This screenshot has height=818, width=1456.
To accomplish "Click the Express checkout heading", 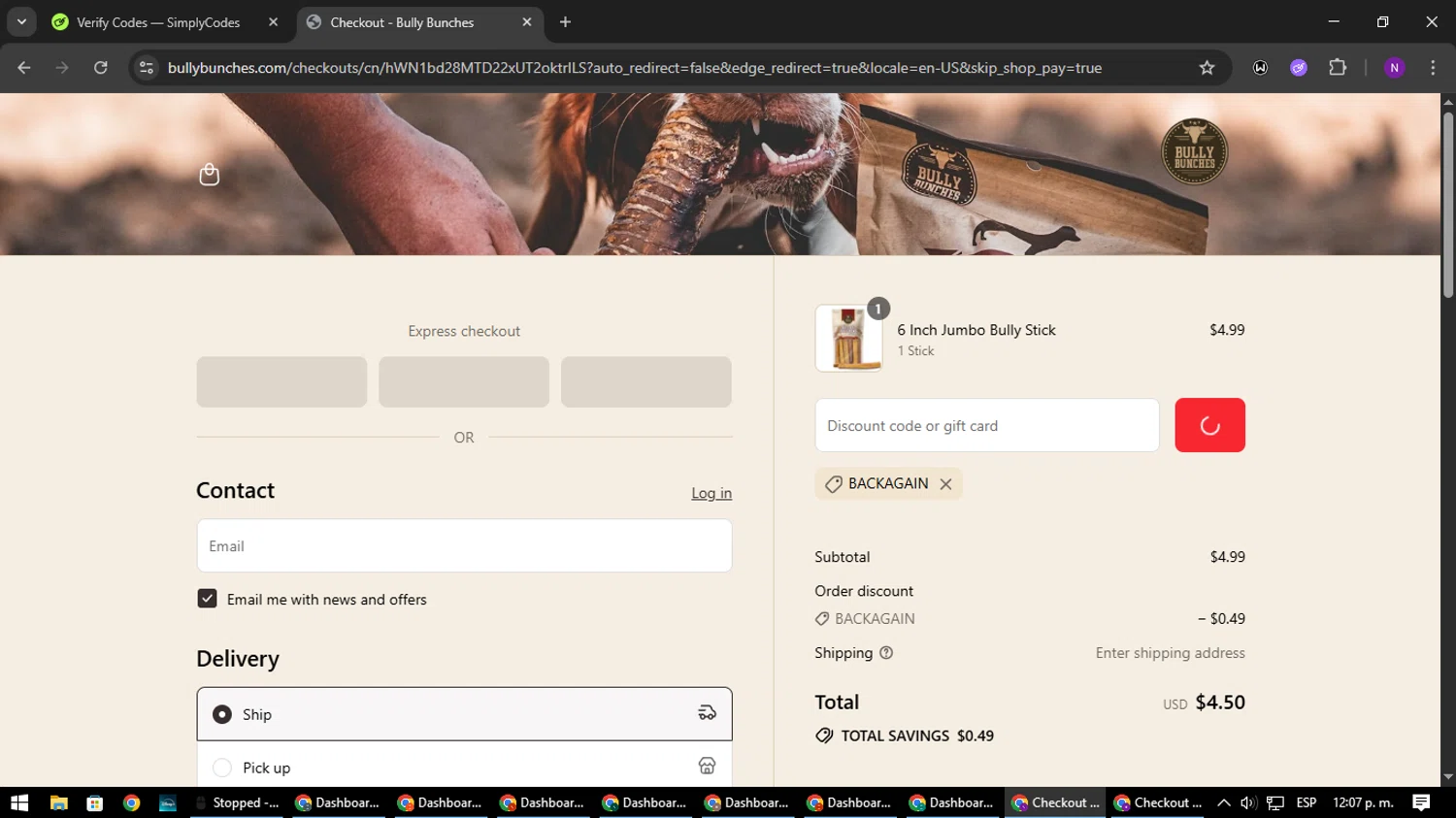I will click(464, 331).
